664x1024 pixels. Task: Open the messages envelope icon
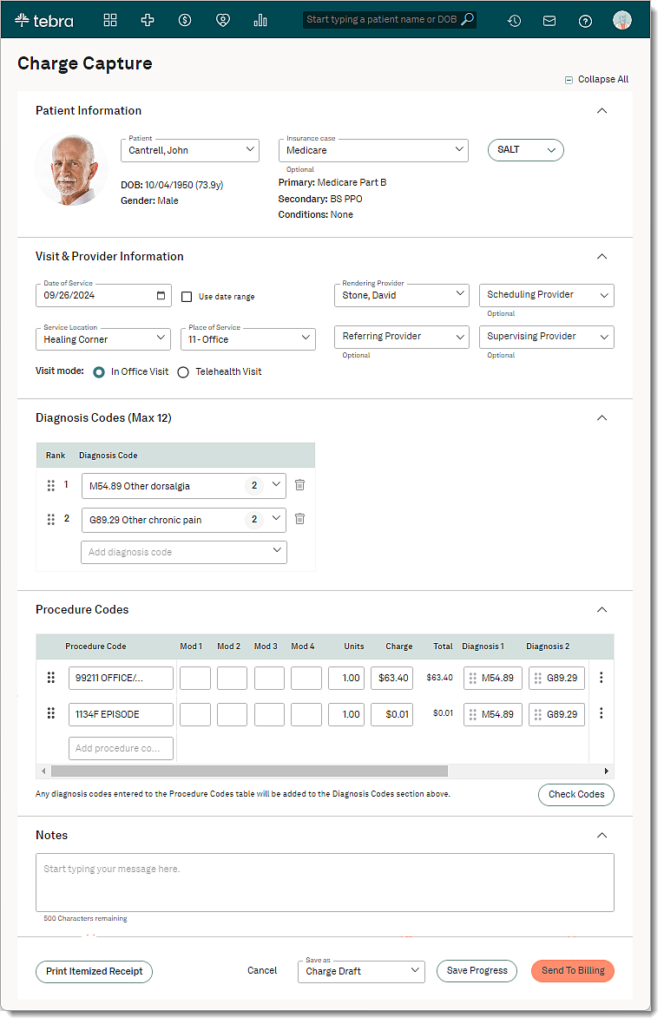pos(550,21)
